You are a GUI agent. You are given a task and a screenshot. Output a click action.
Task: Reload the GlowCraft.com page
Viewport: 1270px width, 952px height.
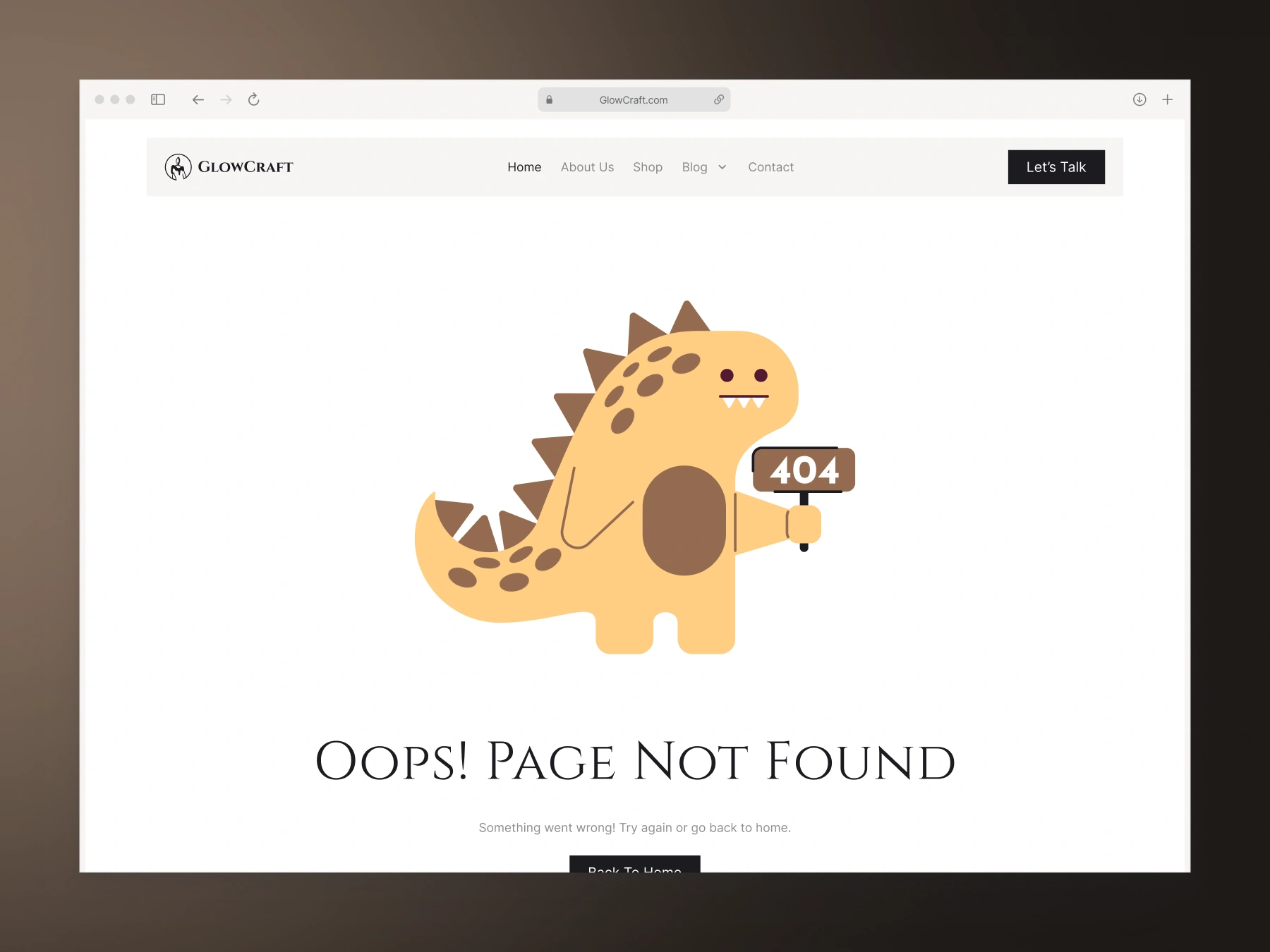point(254,99)
